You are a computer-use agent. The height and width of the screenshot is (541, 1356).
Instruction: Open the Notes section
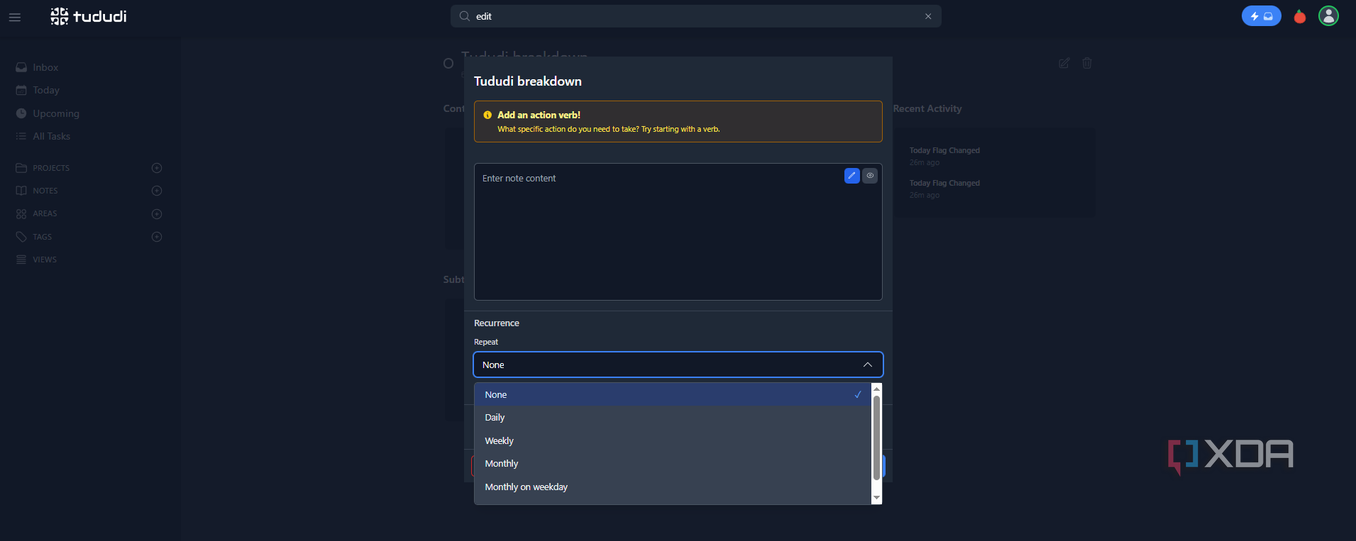(45, 191)
